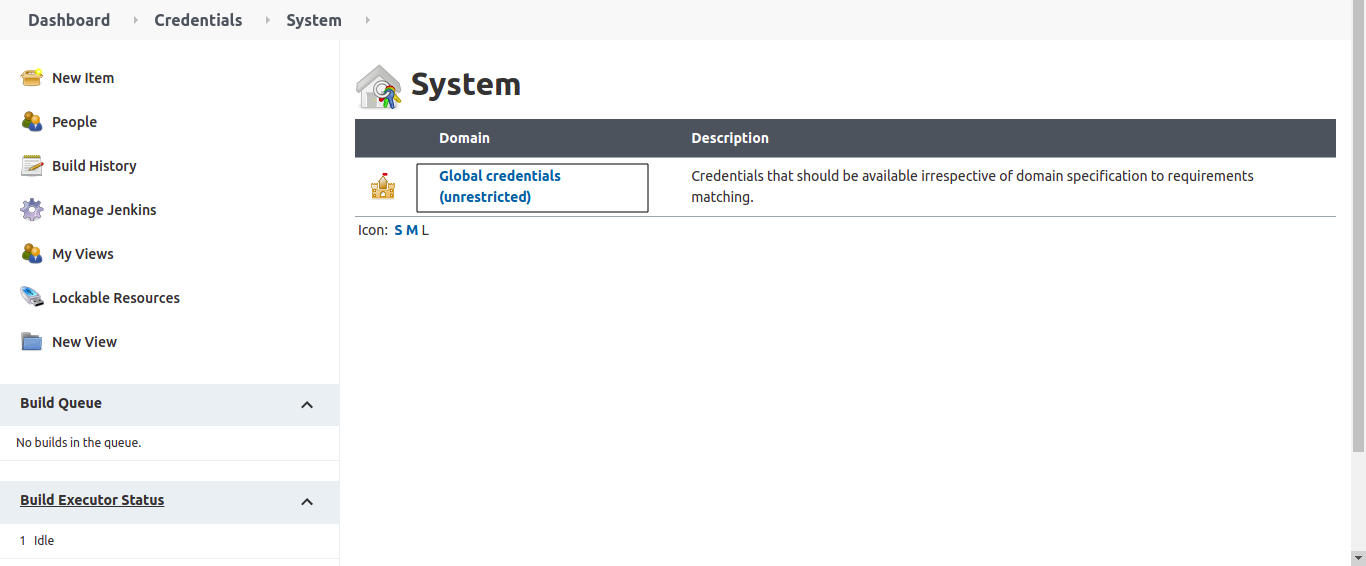Open My Views link
The image size is (1366, 566).
click(x=83, y=254)
